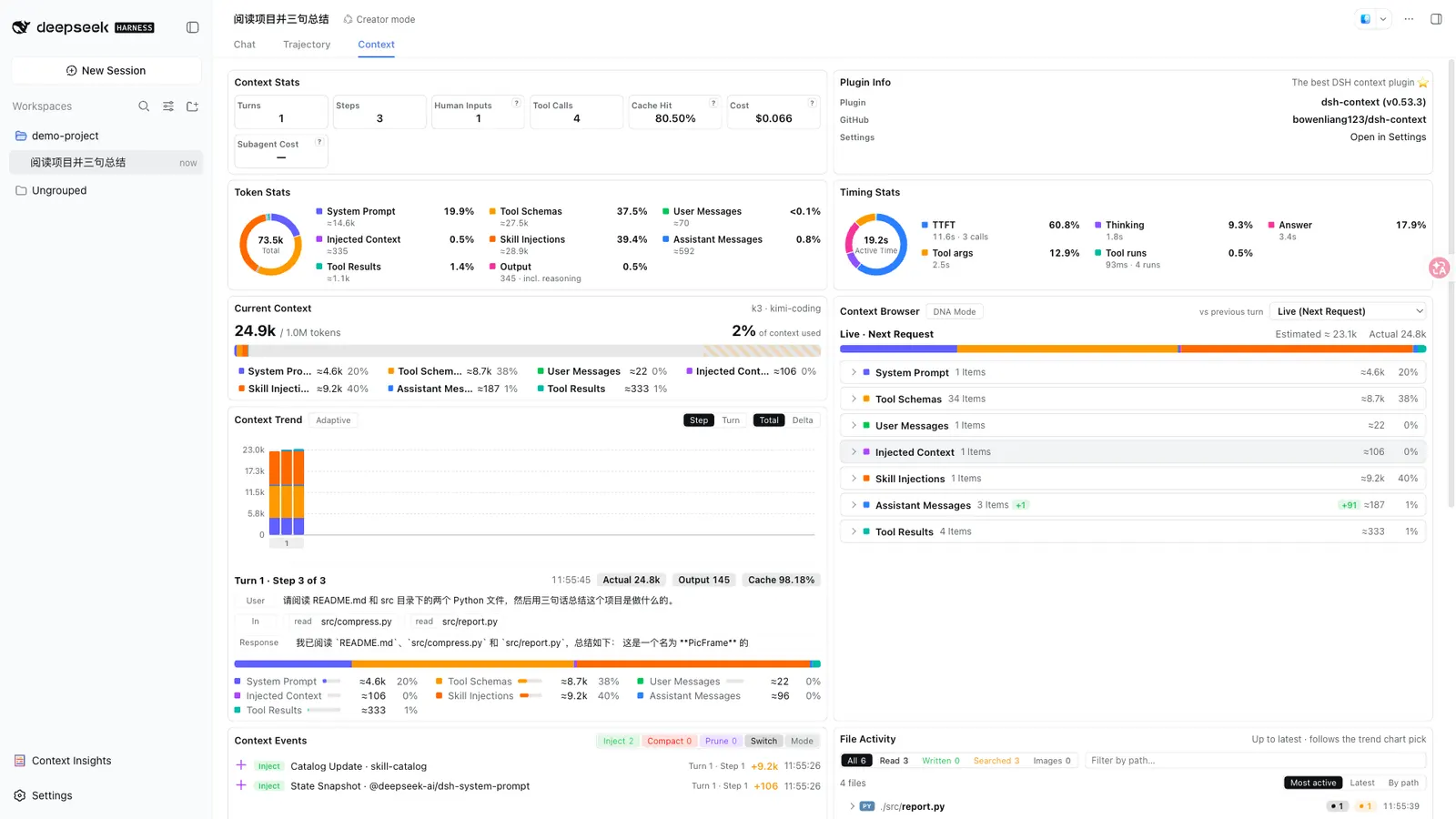Click the Inject plus icon for Catalog Update
Viewport: 1456px width, 819px height.
pyautogui.click(x=241, y=765)
